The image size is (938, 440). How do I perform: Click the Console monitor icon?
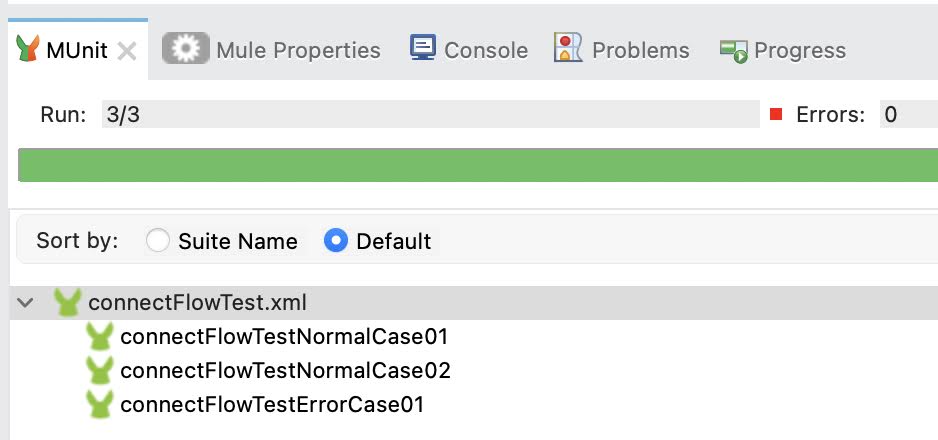422,48
